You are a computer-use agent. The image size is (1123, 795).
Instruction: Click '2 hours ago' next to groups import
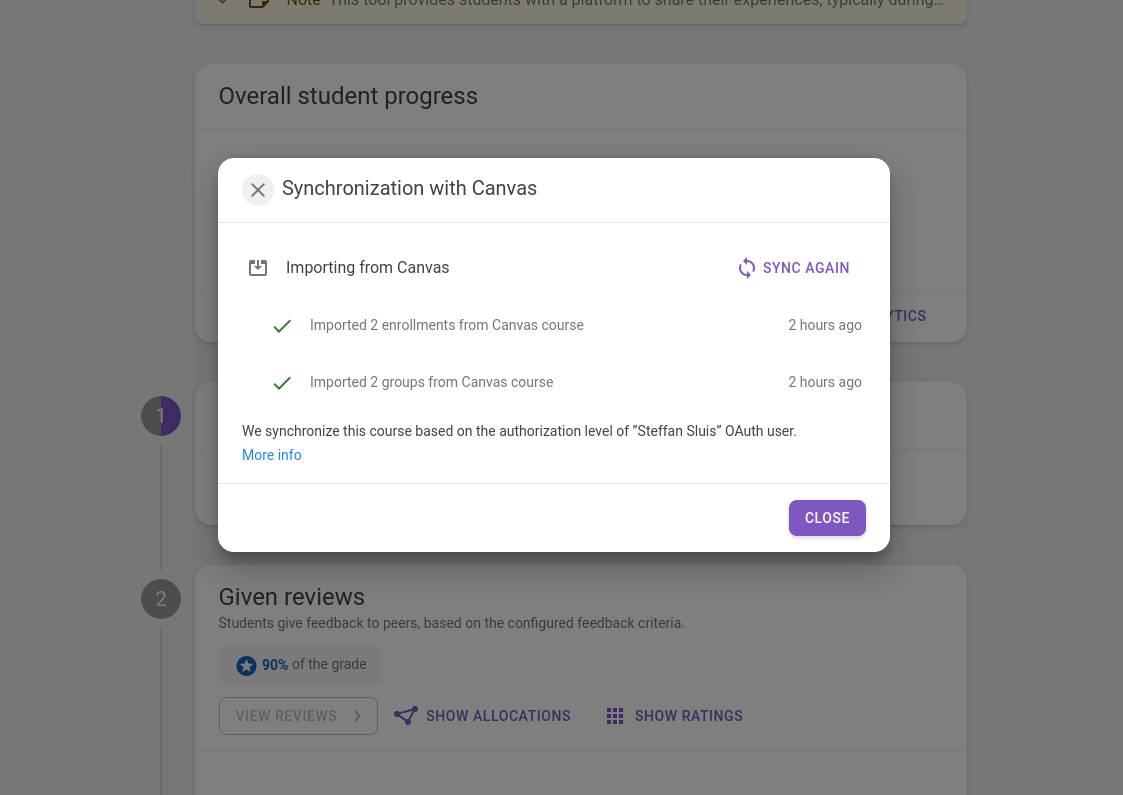click(824, 382)
